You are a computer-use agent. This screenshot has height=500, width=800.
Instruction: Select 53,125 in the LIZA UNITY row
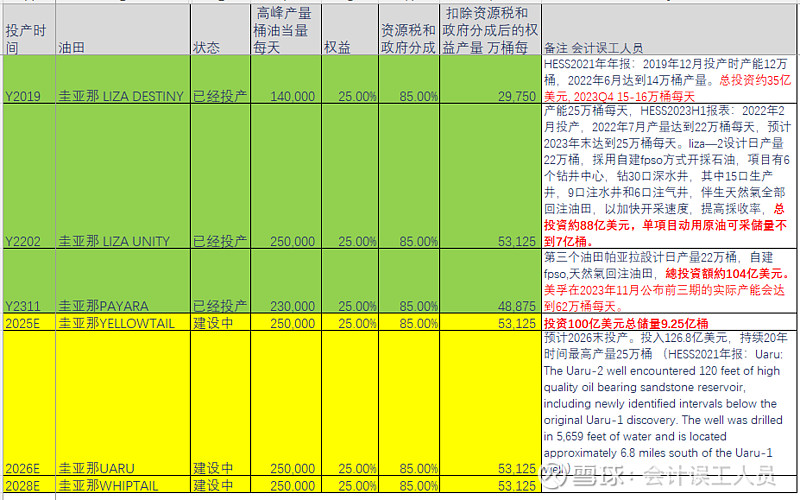click(x=490, y=177)
